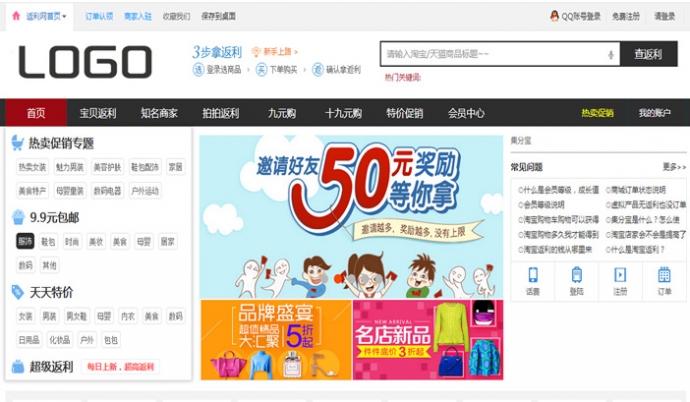Click the cupcake icon beside 9.9元包邮
This screenshot has height=402, width=690.
(18, 217)
